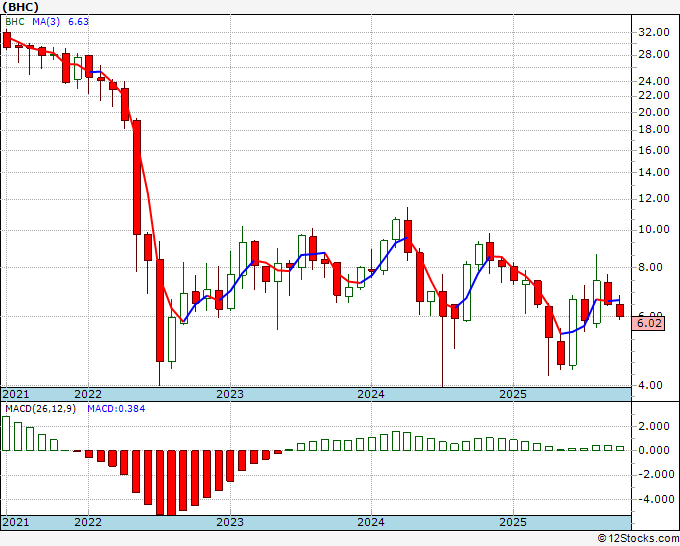680x546 pixels.
Task: Click the 8.00 price axis label
Action: (x=651, y=268)
